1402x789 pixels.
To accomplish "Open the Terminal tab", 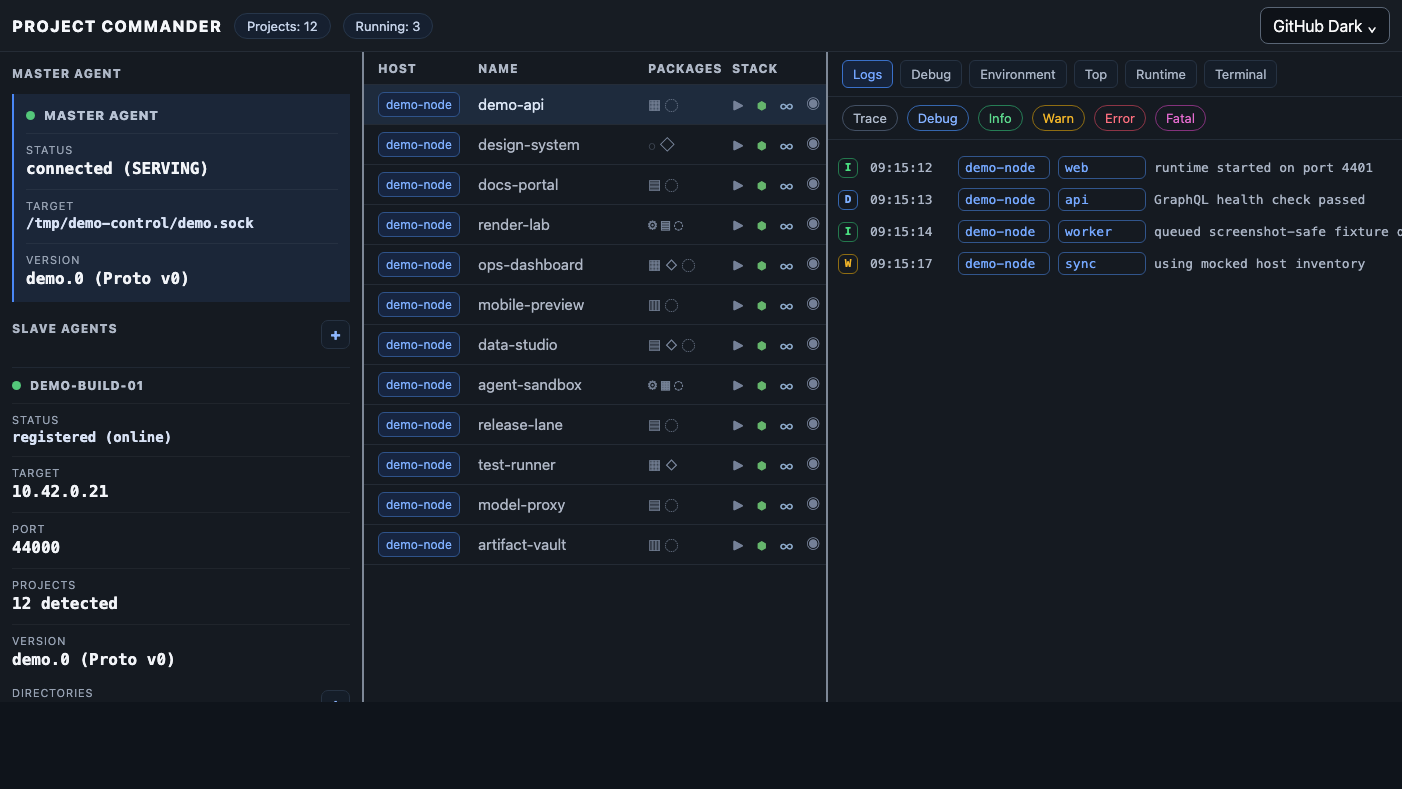I will (1241, 74).
